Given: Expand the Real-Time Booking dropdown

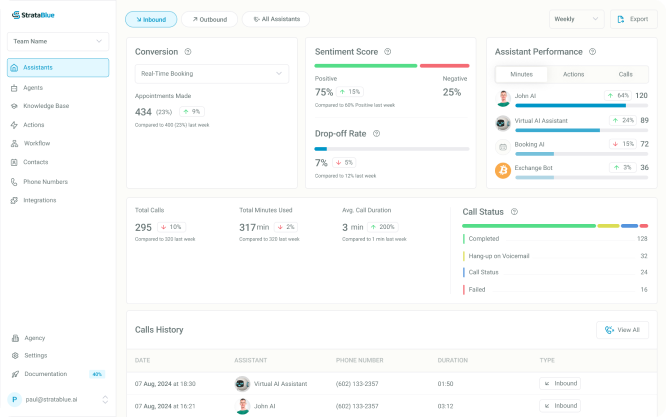Looking at the screenshot, I should (x=211, y=74).
